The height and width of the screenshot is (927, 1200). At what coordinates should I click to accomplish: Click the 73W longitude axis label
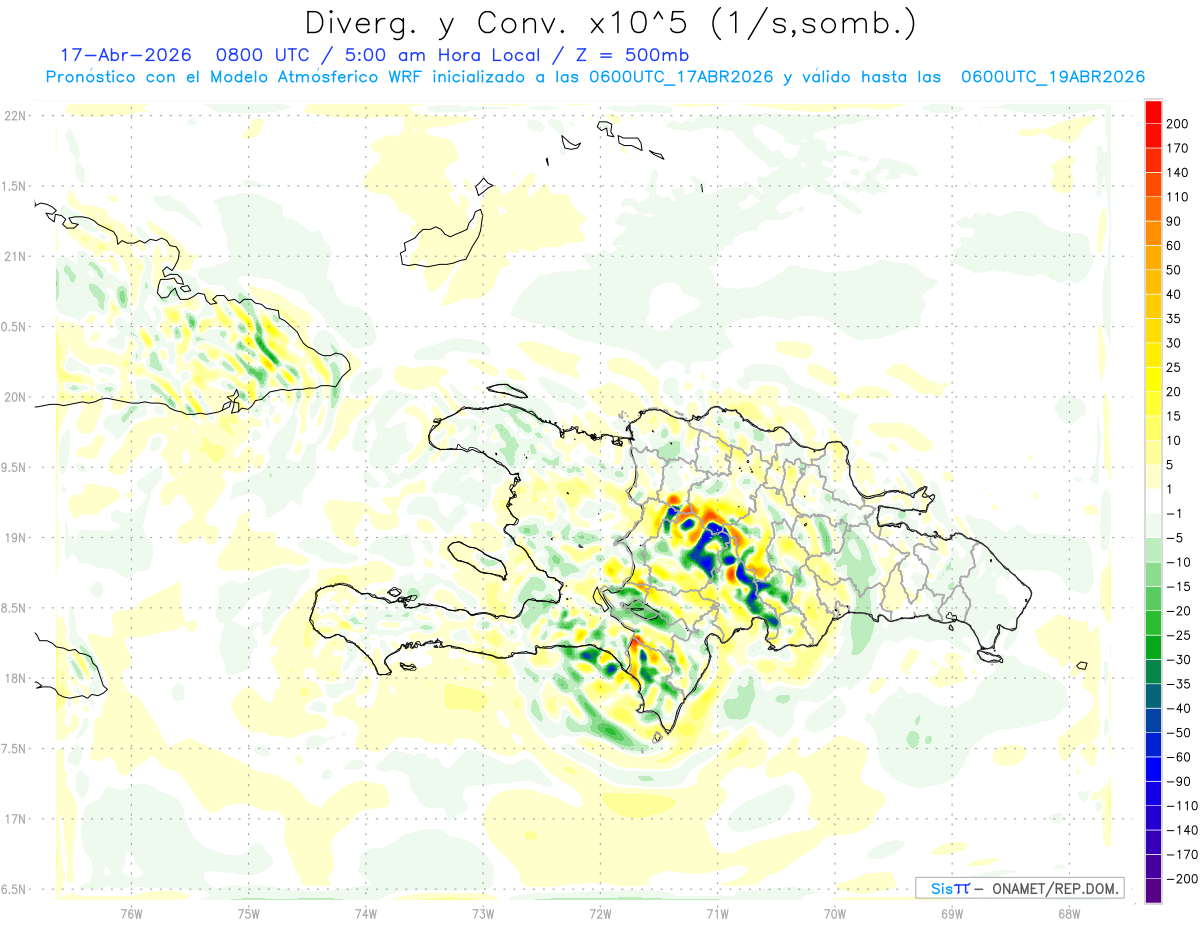click(x=483, y=913)
